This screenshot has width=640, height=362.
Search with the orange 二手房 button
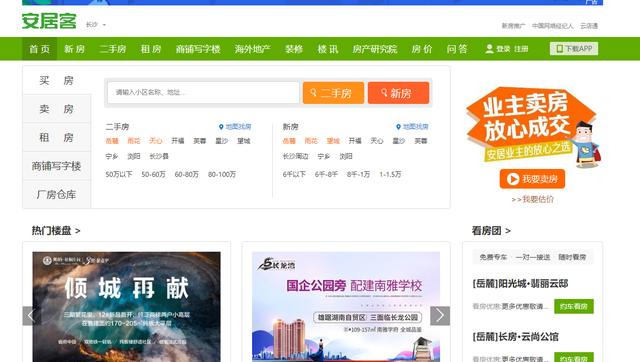(x=333, y=93)
